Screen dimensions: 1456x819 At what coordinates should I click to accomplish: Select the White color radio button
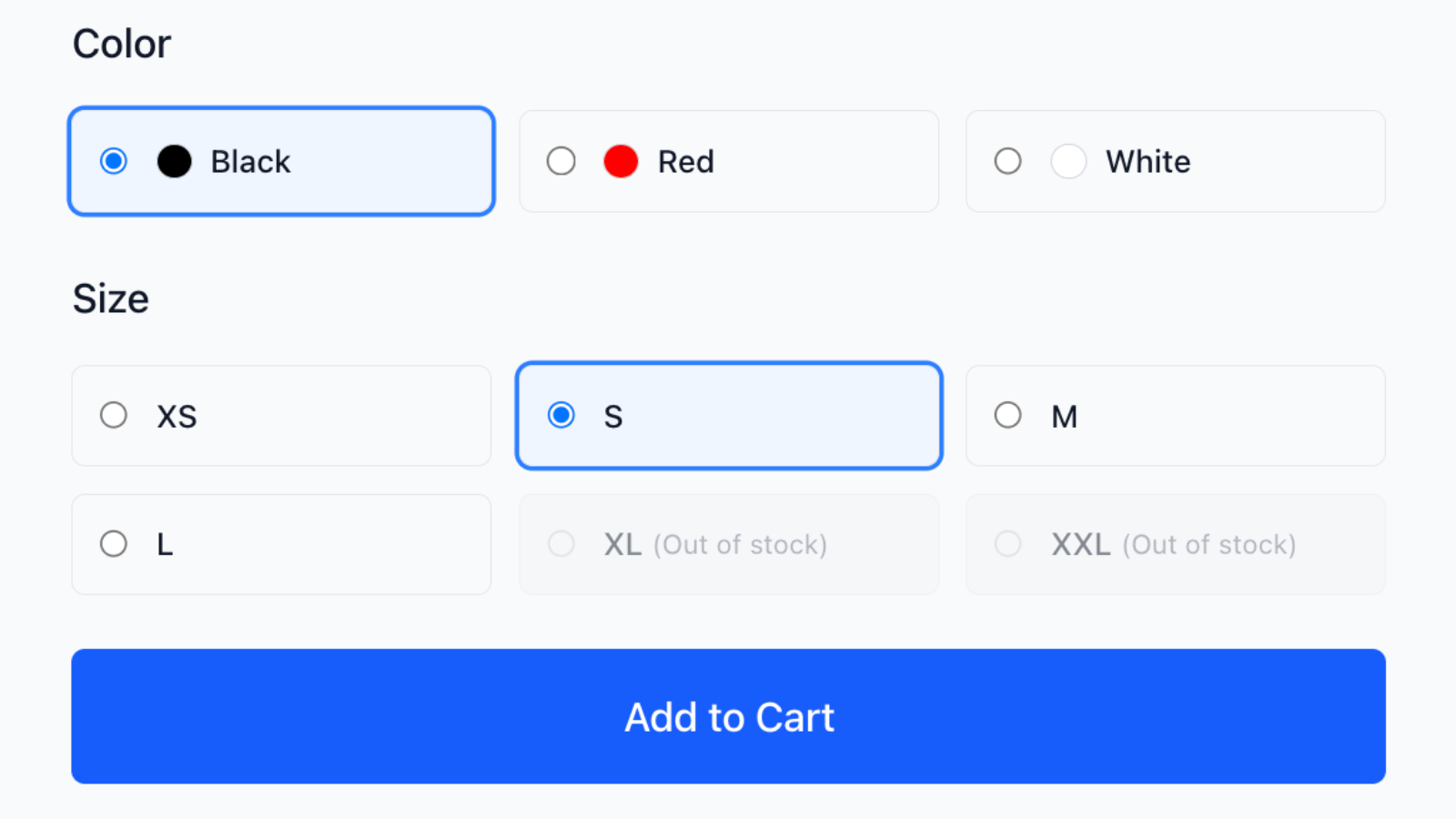(x=1008, y=162)
